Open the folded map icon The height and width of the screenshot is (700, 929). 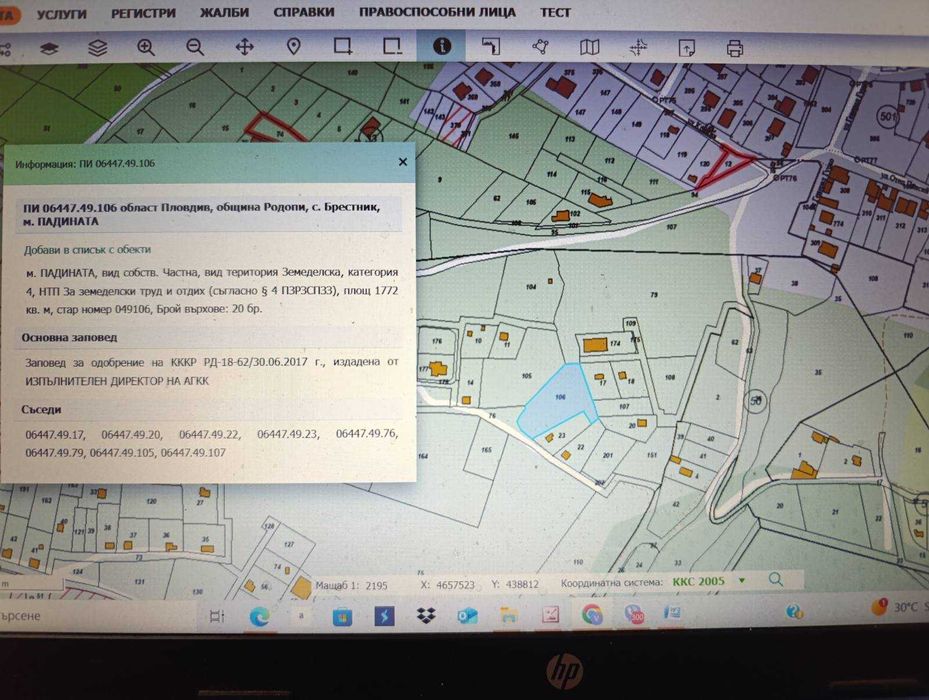pyautogui.click(x=590, y=47)
